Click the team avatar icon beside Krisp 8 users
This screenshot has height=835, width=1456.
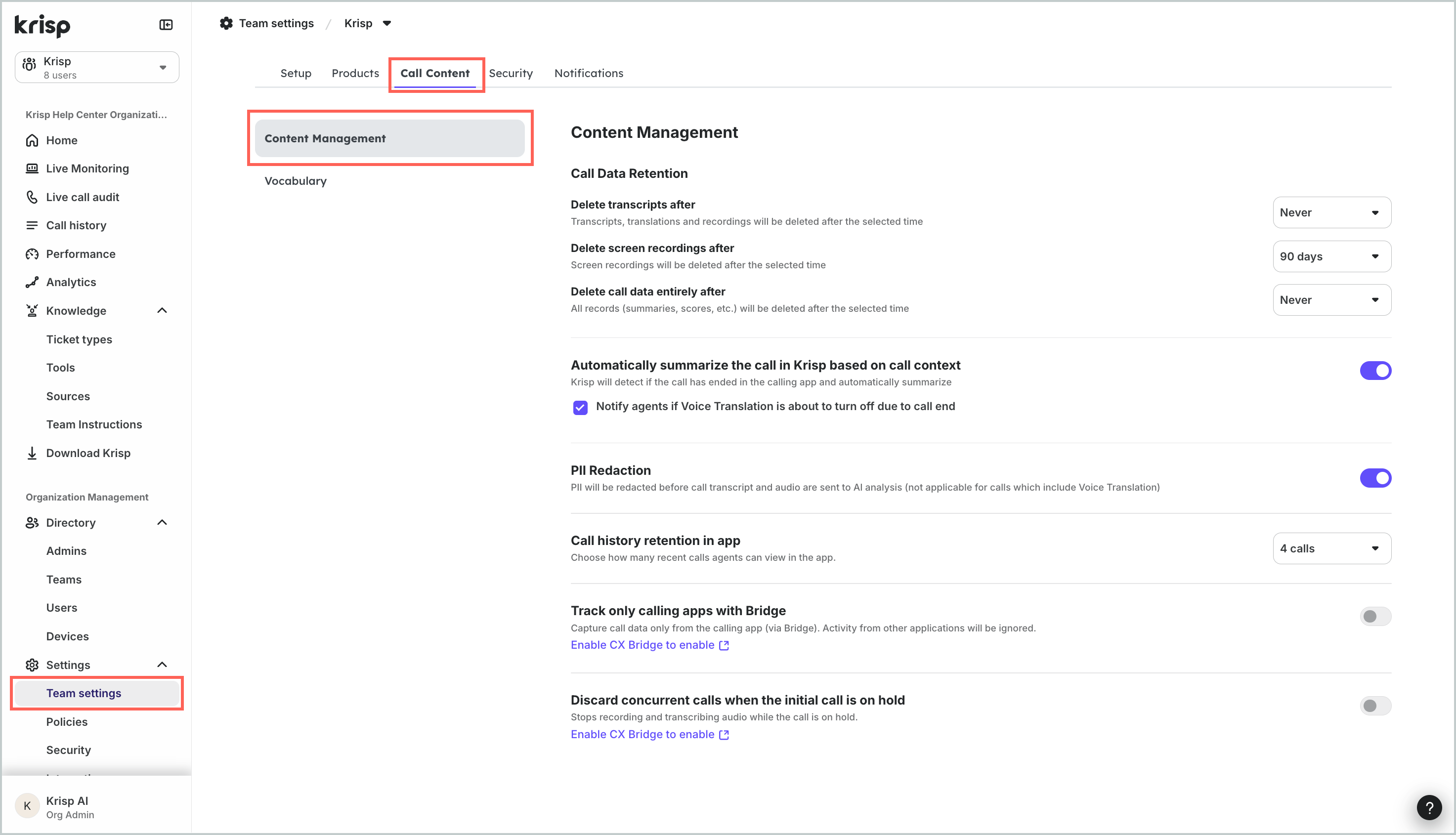29,64
